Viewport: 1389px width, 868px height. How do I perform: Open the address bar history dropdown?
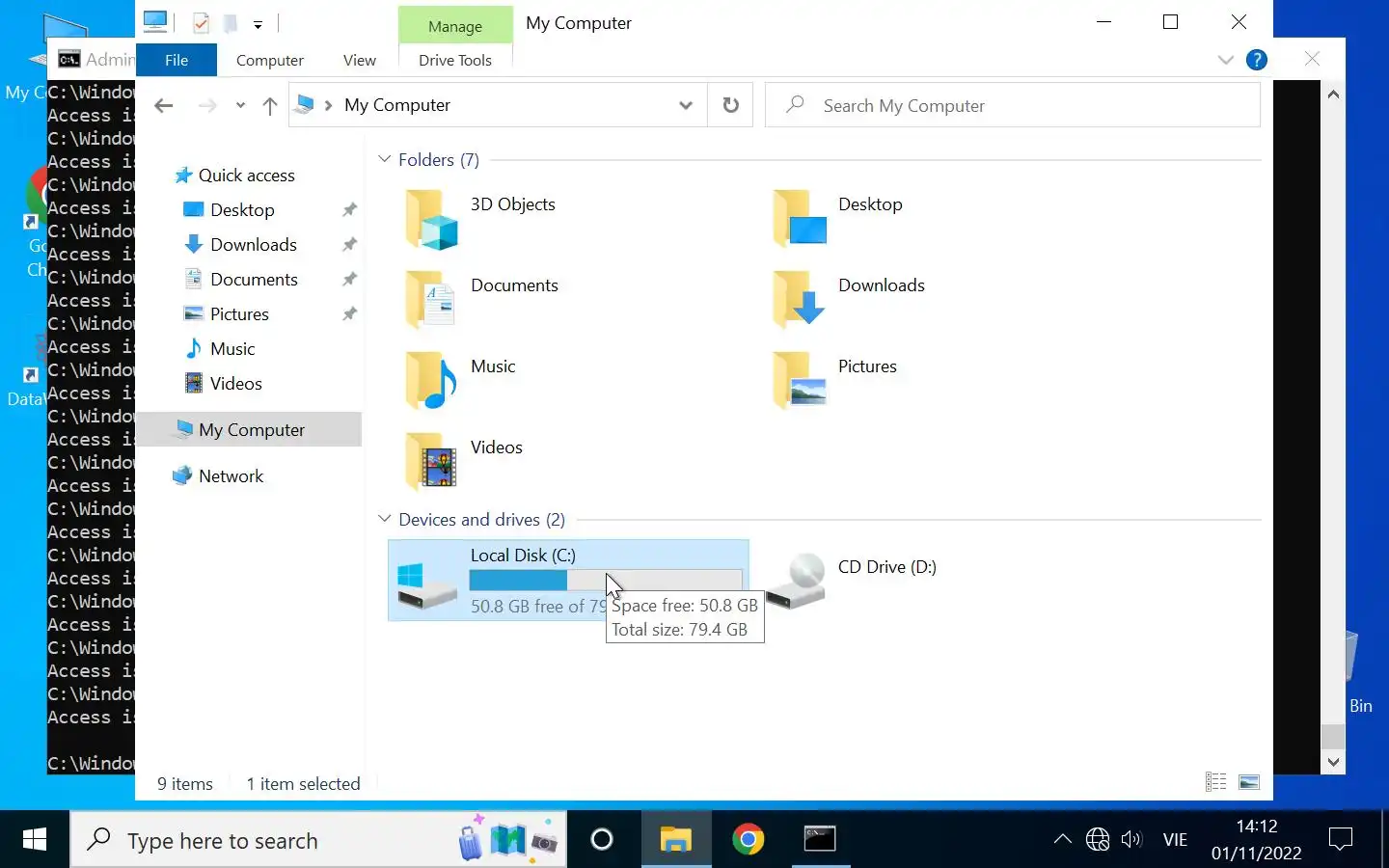(x=686, y=105)
